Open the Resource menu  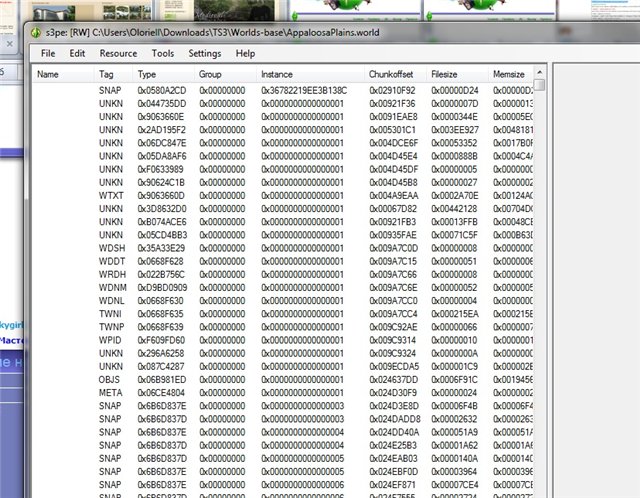pyautogui.click(x=118, y=53)
